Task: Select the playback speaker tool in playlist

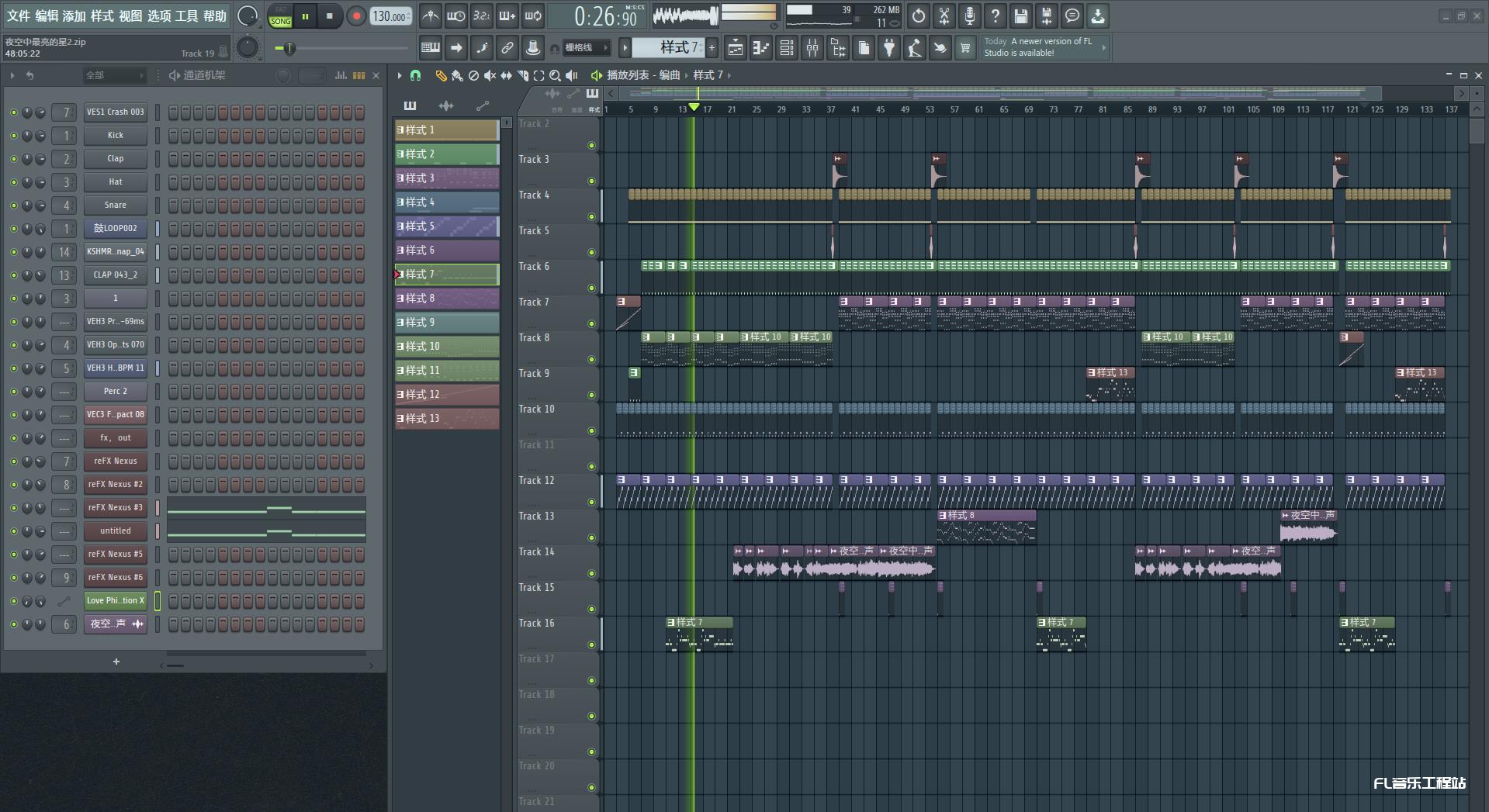Action: coord(571,75)
